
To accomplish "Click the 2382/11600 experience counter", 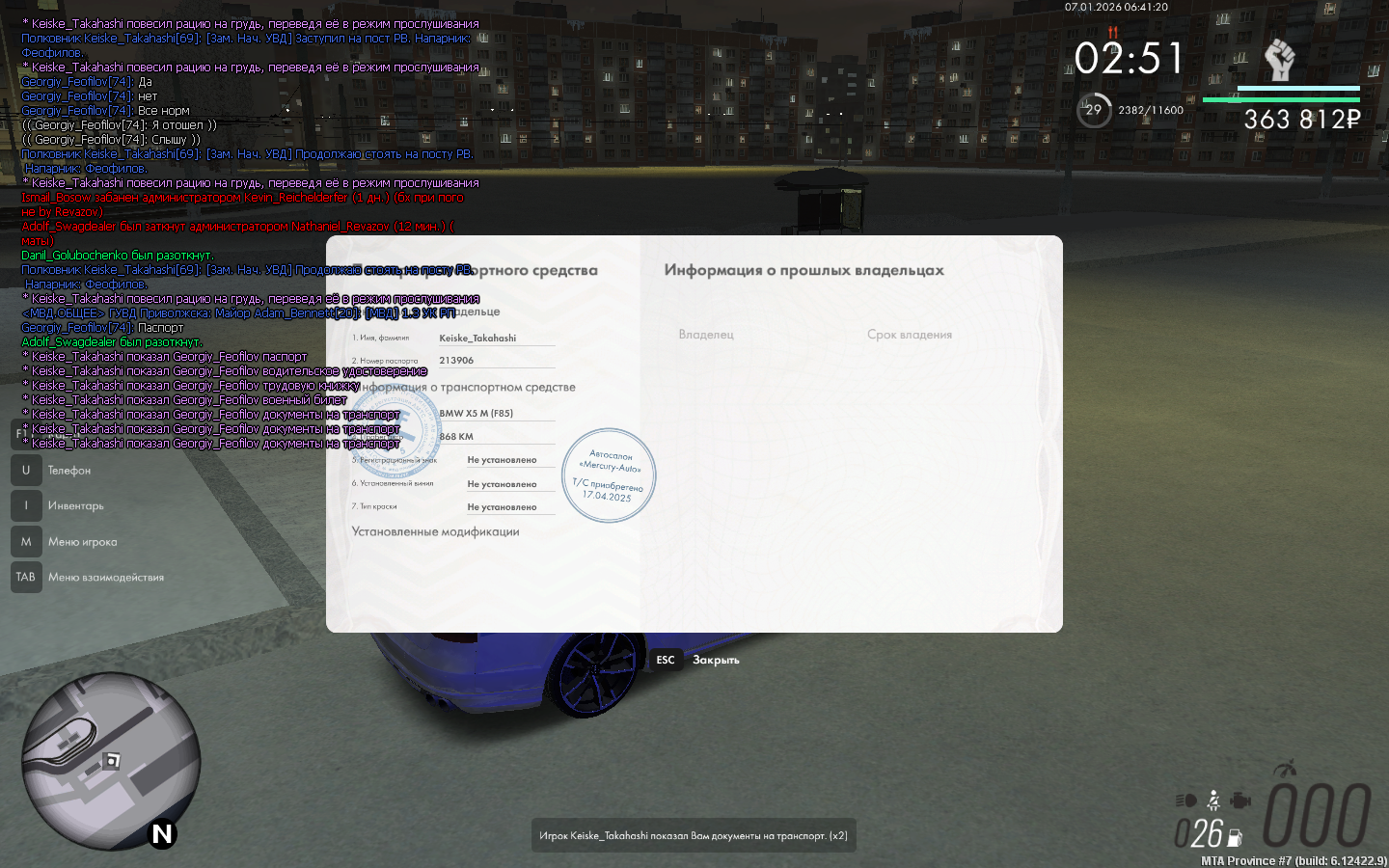I will point(1151,110).
